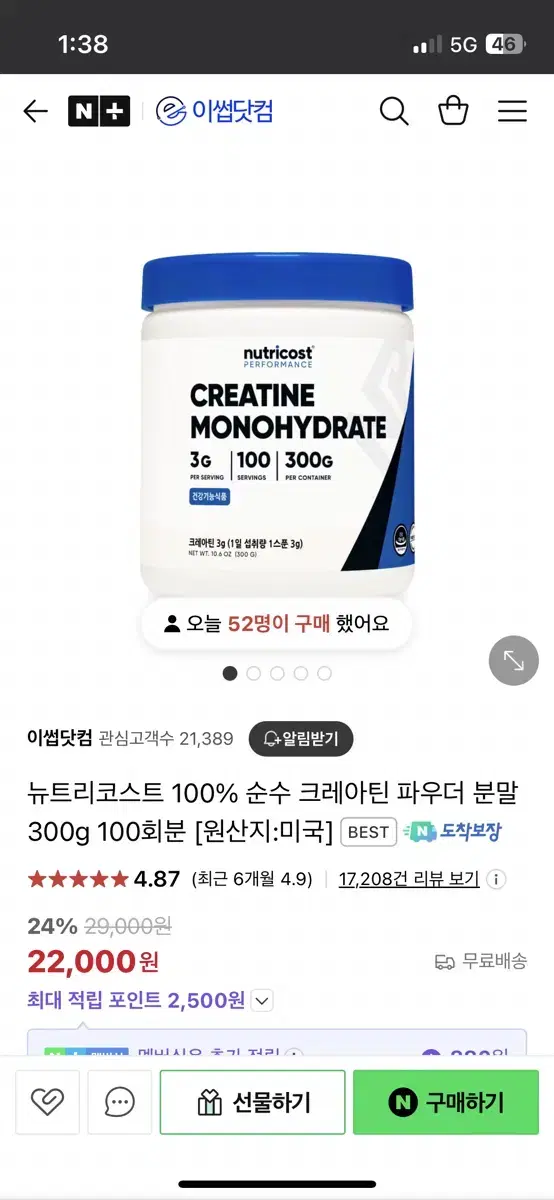Open the 이셉닷컴 seller name link
Viewport: 554px width, 1200px height.
60,739
